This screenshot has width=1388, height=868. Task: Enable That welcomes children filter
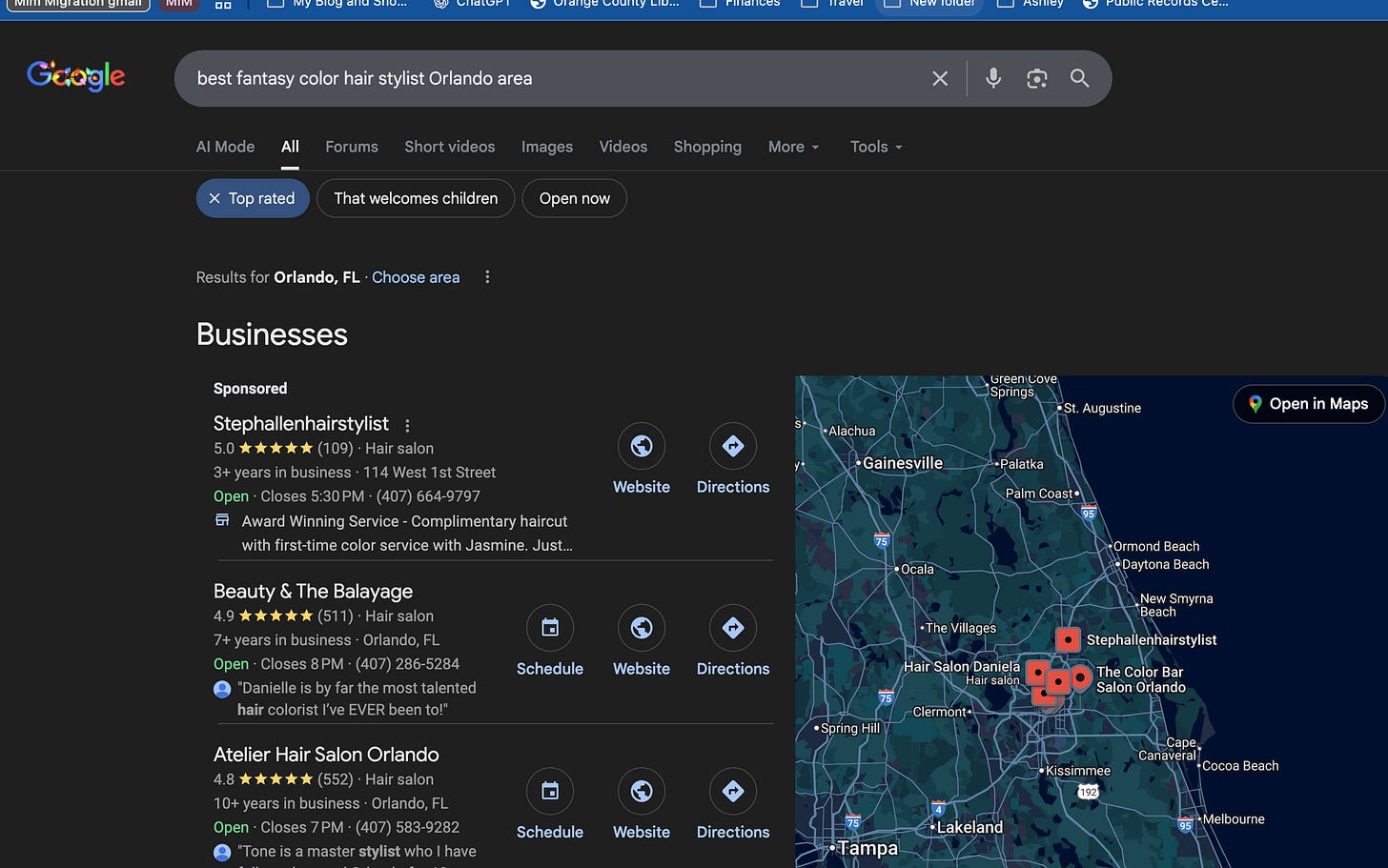coord(416,198)
